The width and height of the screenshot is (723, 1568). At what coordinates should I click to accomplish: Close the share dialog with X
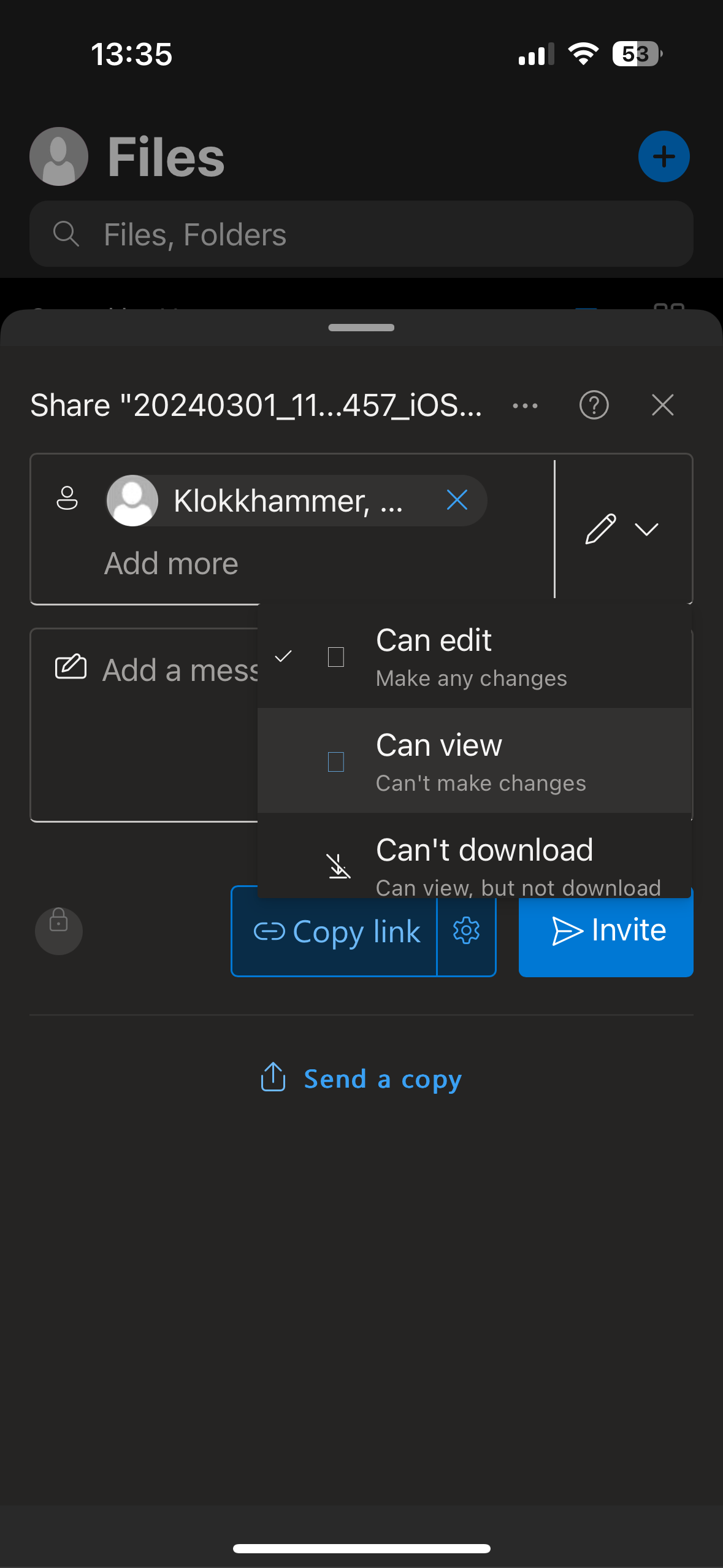[662, 405]
